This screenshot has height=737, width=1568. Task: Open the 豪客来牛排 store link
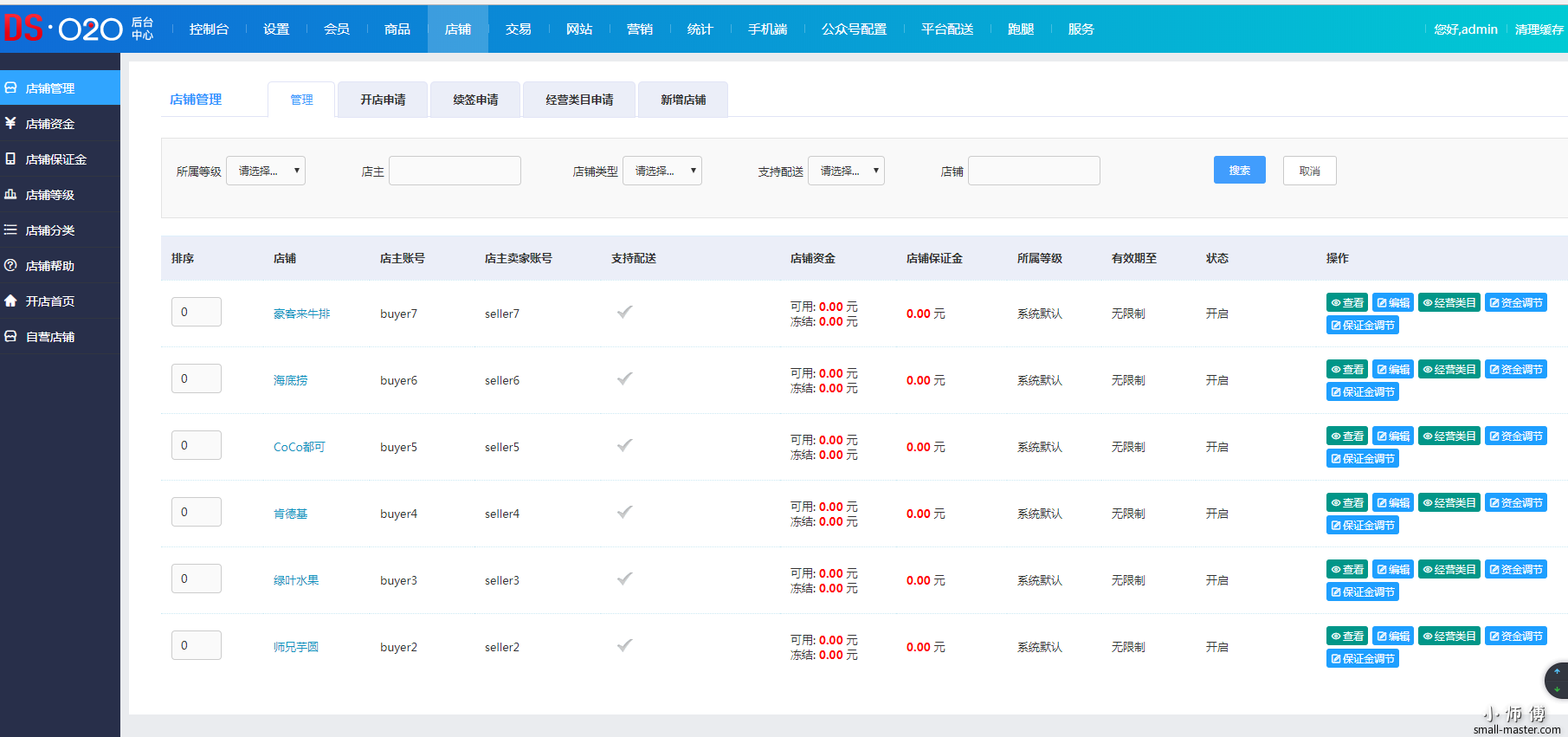[302, 314]
